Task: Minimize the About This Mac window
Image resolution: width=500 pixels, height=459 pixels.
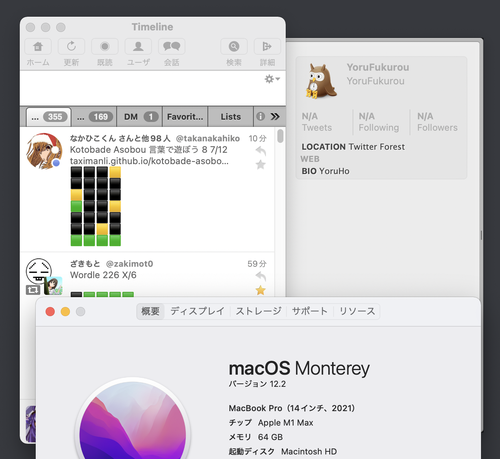Action: pyautogui.click(x=65, y=312)
